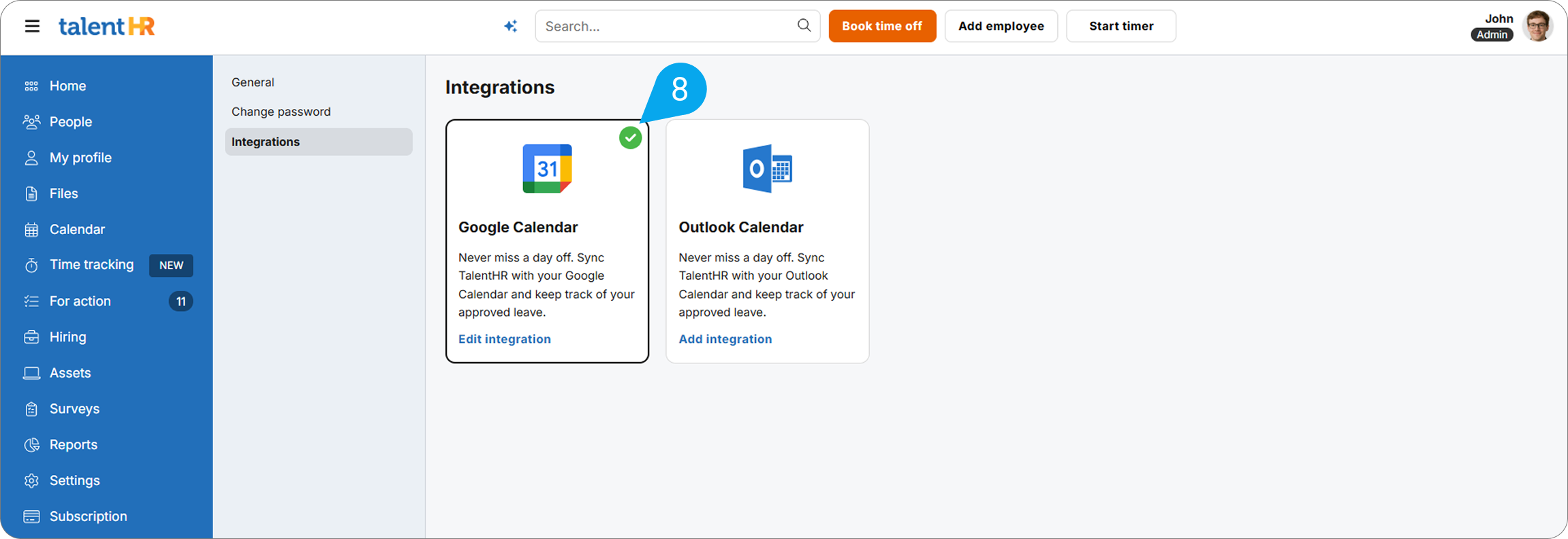Image resolution: width=1568 pixels, height=539 pixels.
Task: Click the Calendar sidebar icon
Action: [31, 229]
